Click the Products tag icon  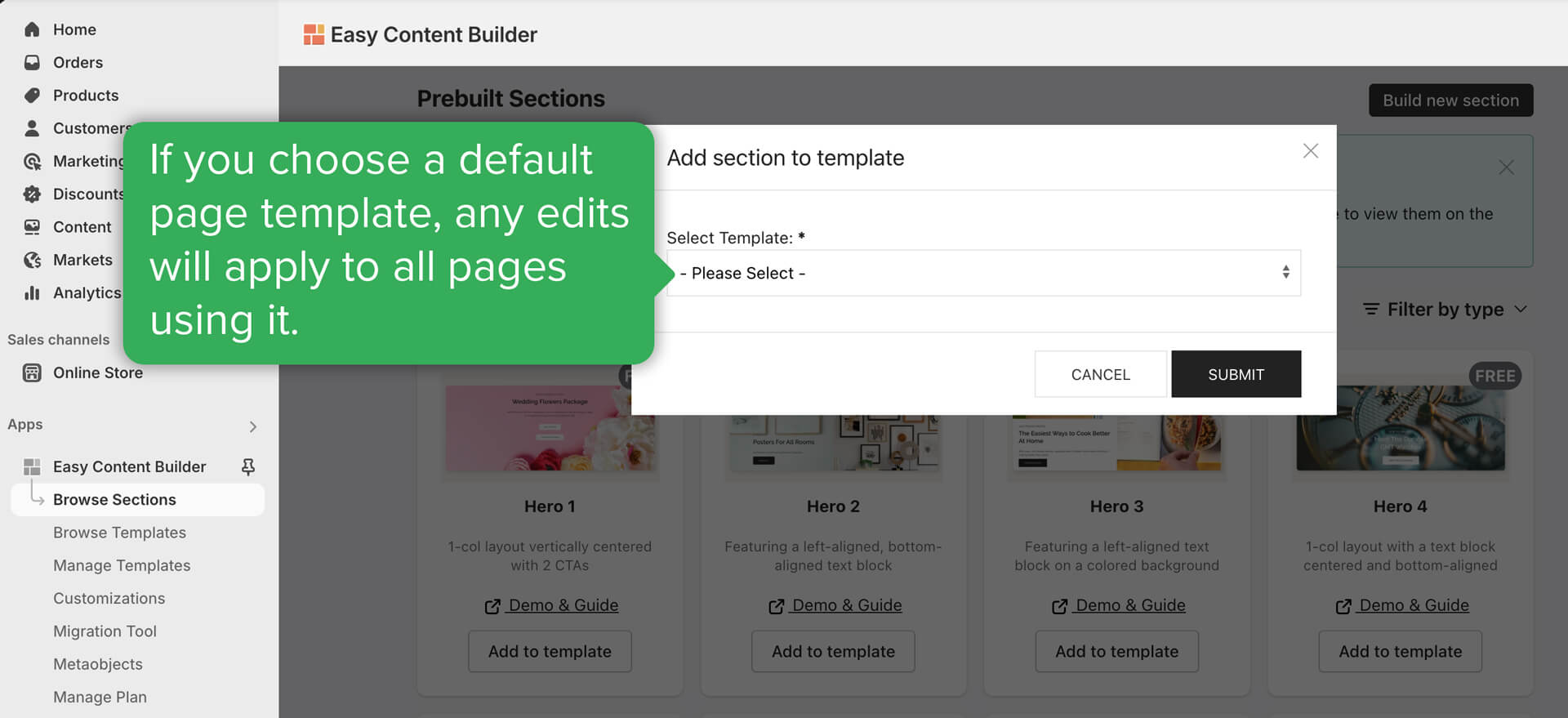[x=32, y=96]
